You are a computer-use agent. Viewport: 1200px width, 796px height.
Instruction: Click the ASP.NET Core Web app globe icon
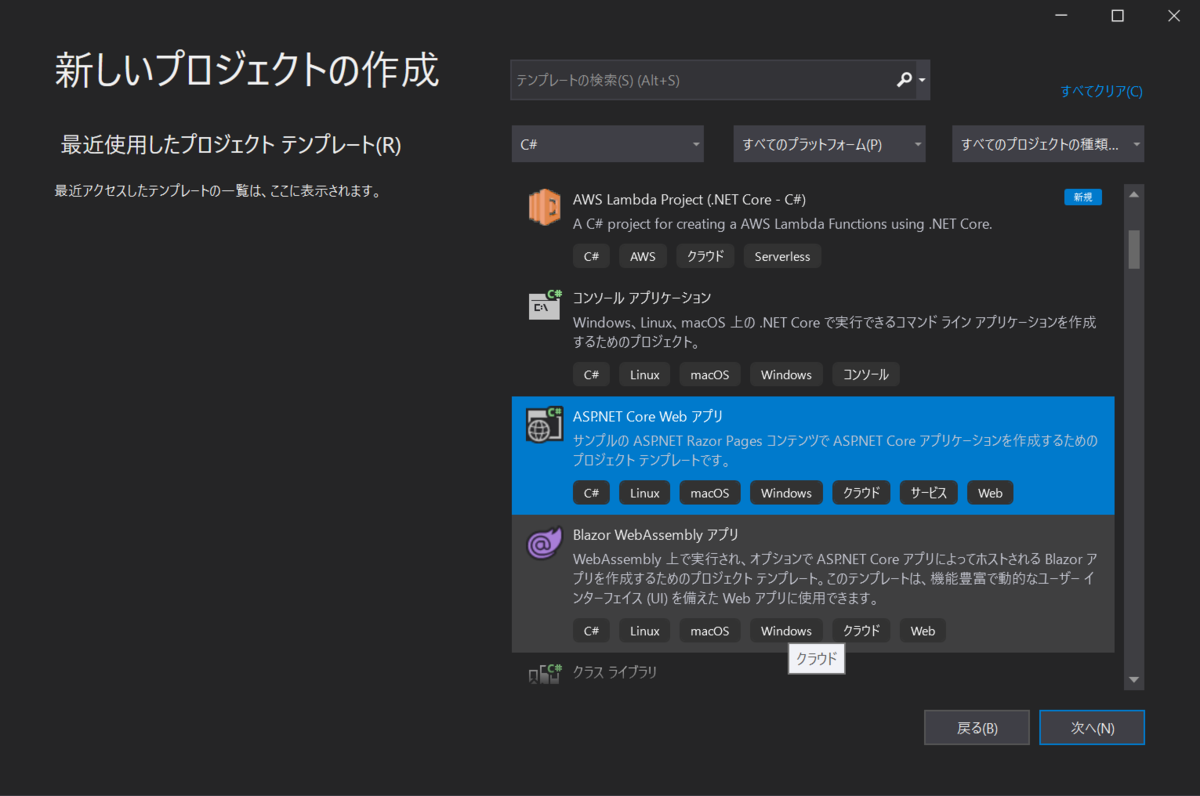pos(545,424)
